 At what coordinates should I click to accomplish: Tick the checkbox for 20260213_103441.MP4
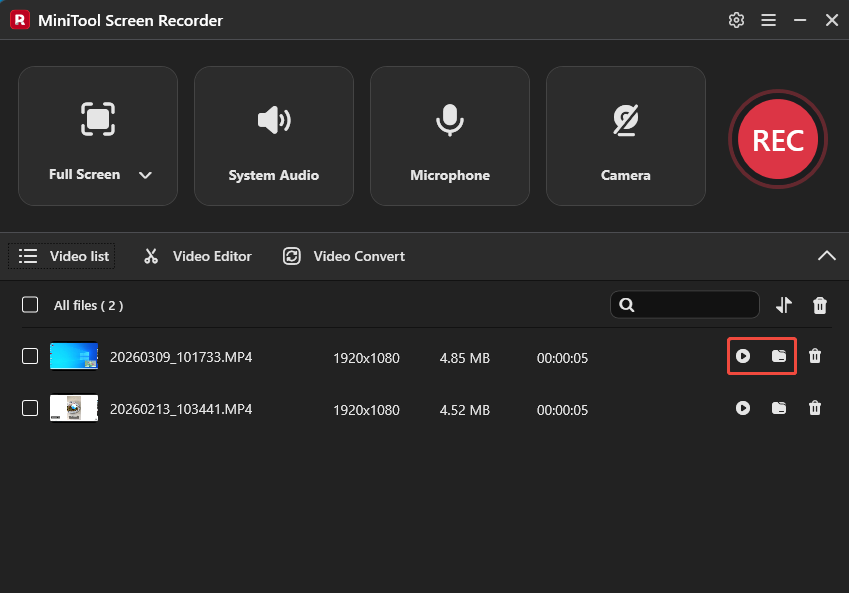pos(29,408)
